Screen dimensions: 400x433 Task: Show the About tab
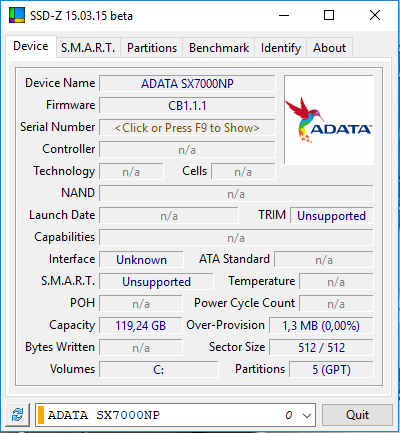pyautogui.click(x=329, y=48)
